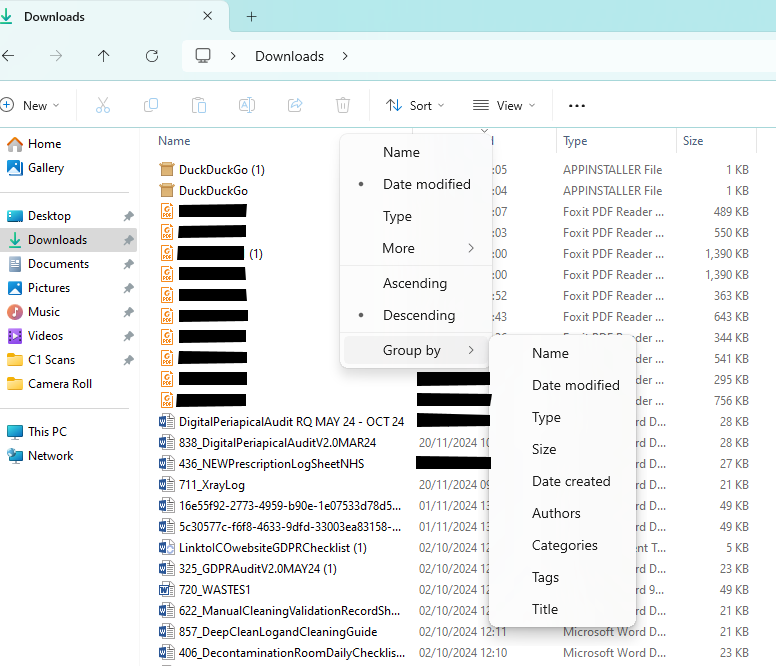
Task: Click the pin icon beside Desktop
Action: (129, 216)
